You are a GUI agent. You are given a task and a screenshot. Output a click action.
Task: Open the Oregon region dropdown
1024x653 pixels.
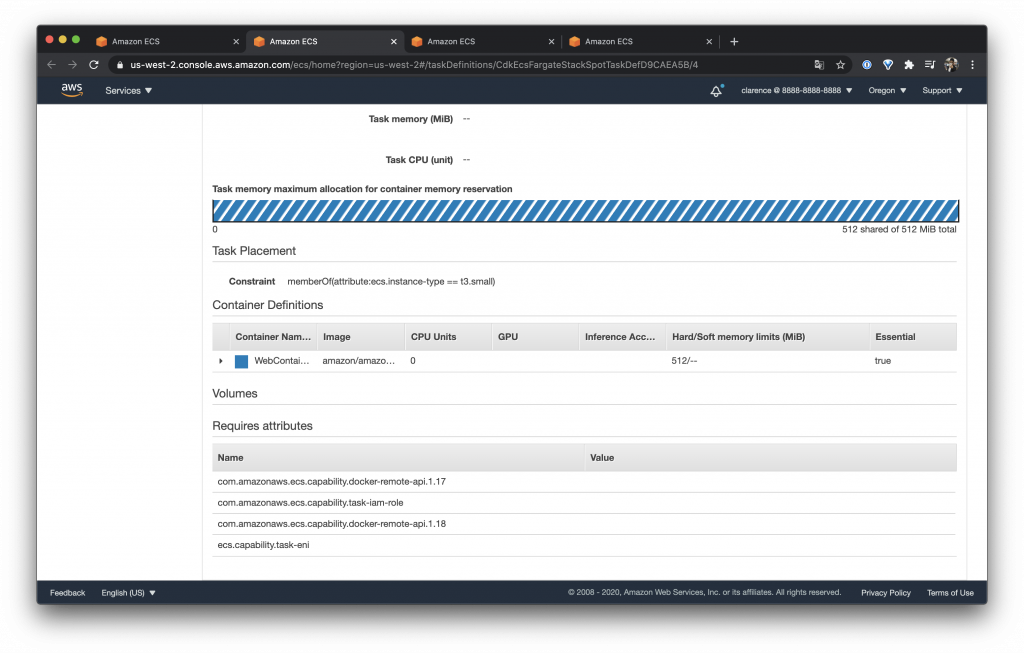[x=888, y=91]
